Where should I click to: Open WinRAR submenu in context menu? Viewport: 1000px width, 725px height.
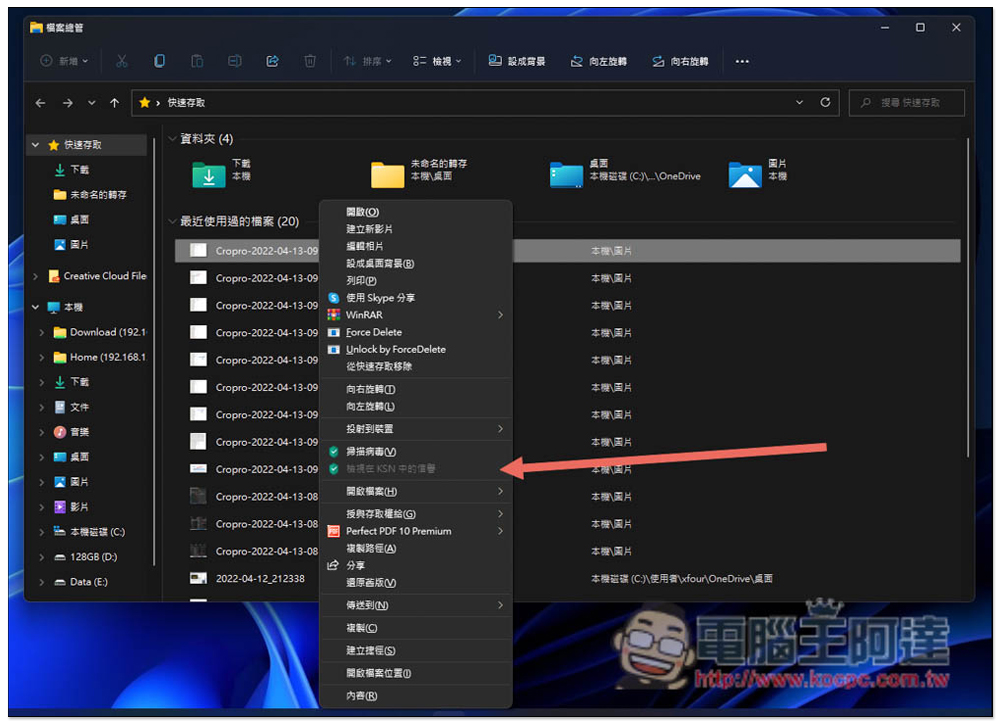click(x=416, y=315)
